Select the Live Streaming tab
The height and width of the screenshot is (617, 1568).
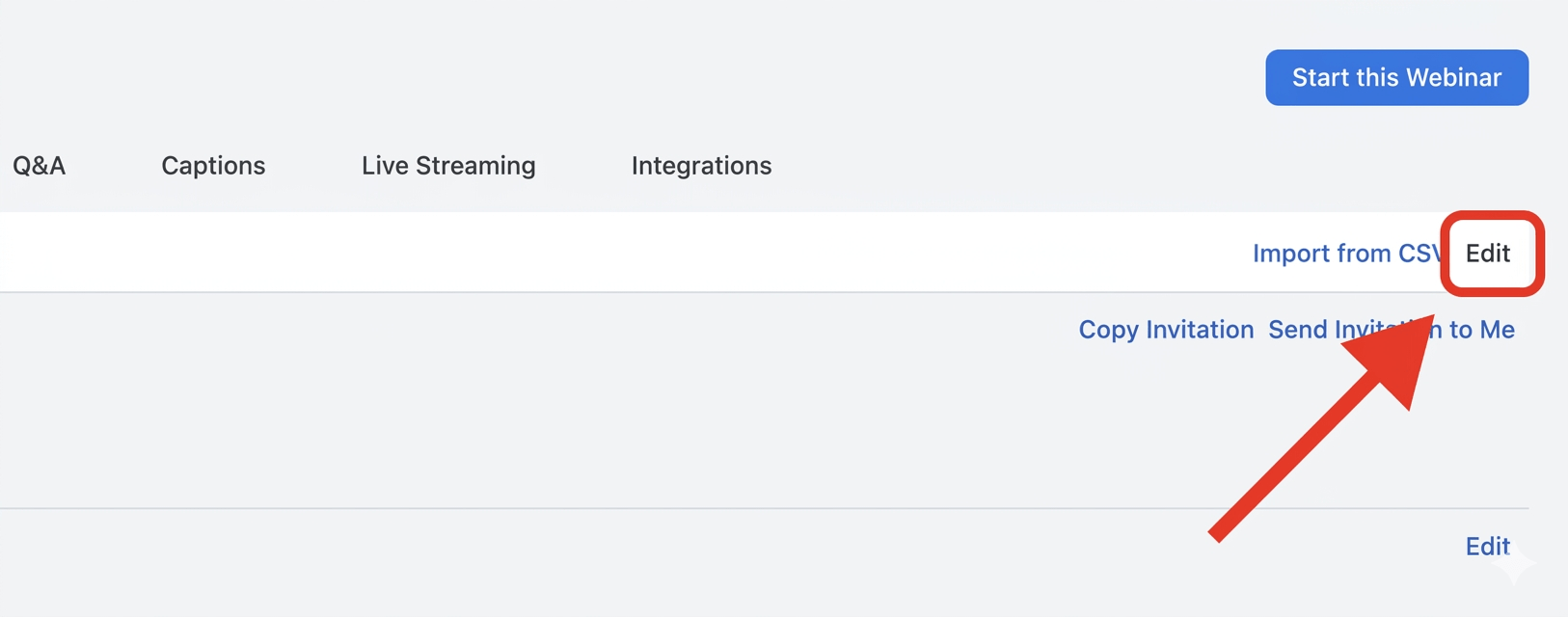448,166
